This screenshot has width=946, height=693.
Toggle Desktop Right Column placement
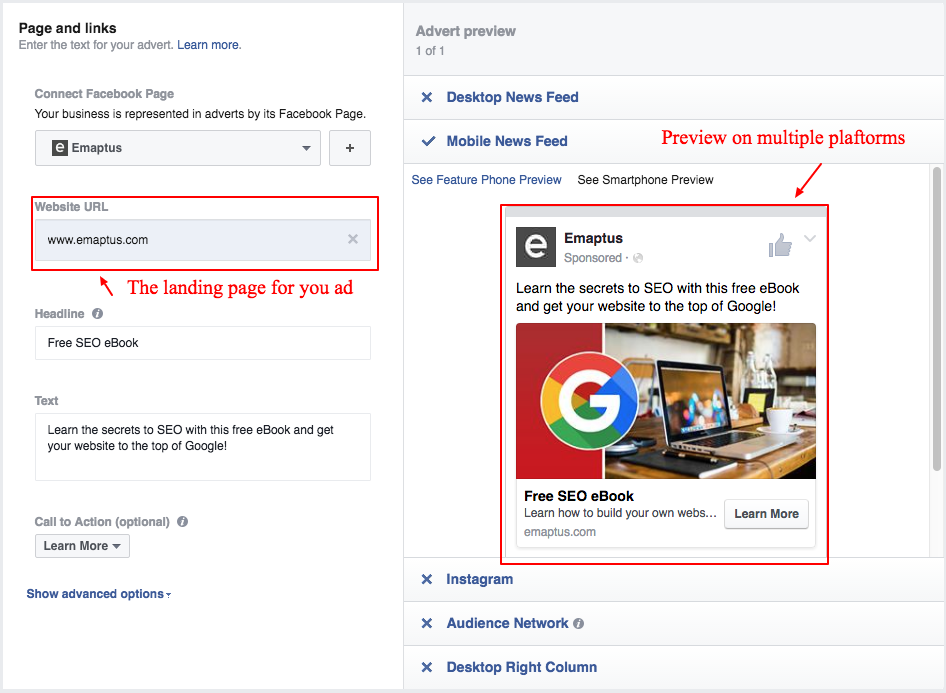point(427,667)
